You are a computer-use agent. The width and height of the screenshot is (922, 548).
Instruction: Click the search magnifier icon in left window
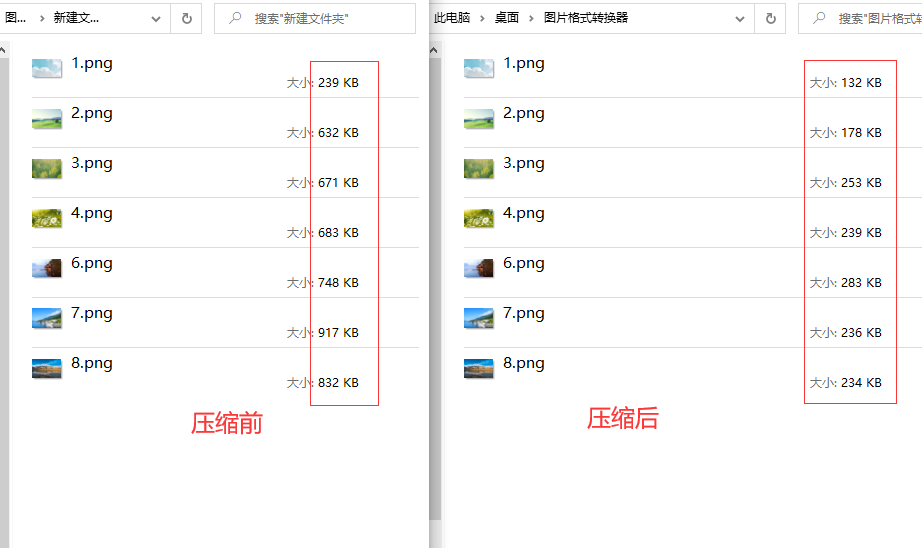click(x=235, y=18)
